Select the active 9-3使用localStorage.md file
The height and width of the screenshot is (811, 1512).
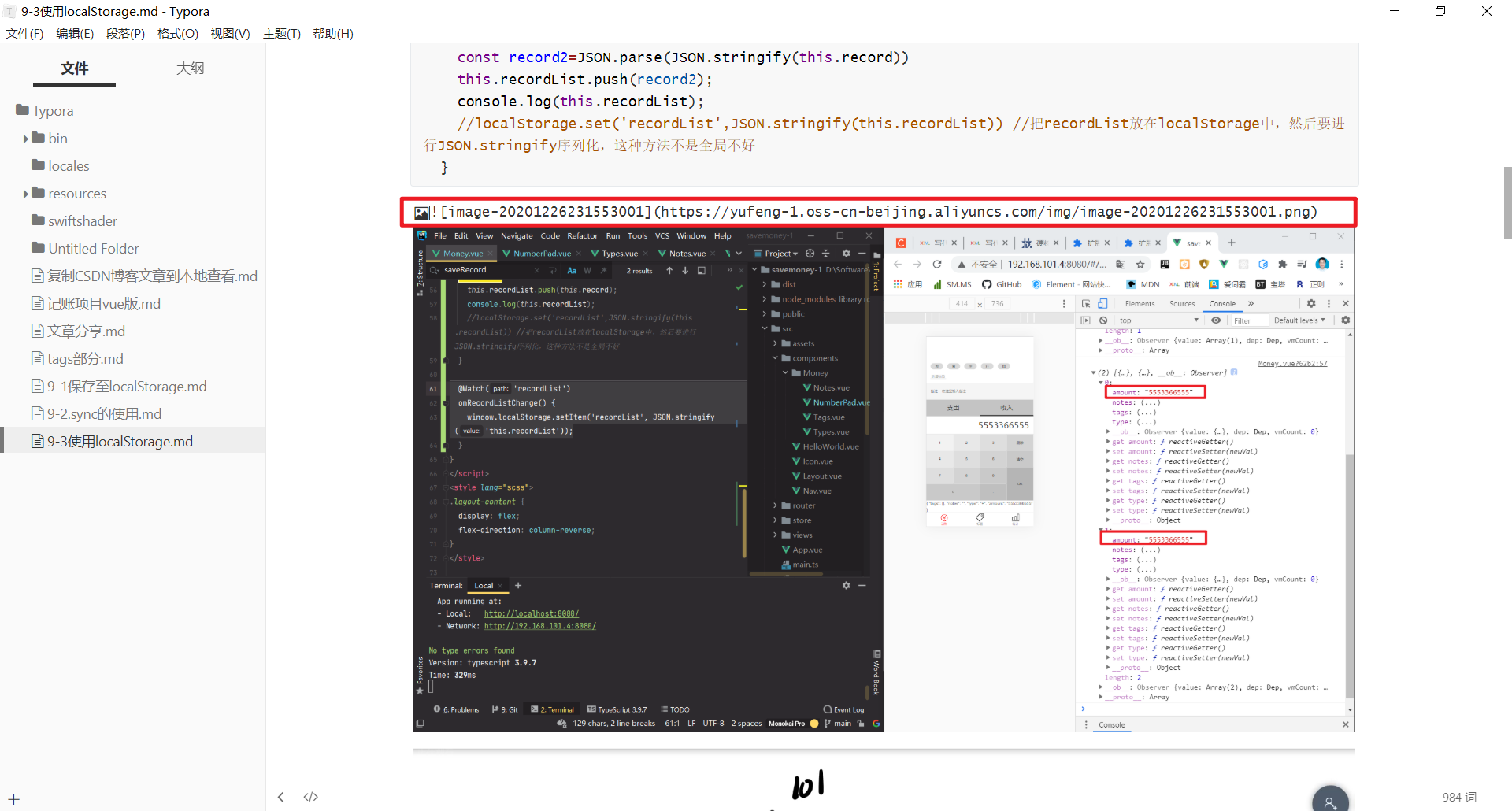132,441
